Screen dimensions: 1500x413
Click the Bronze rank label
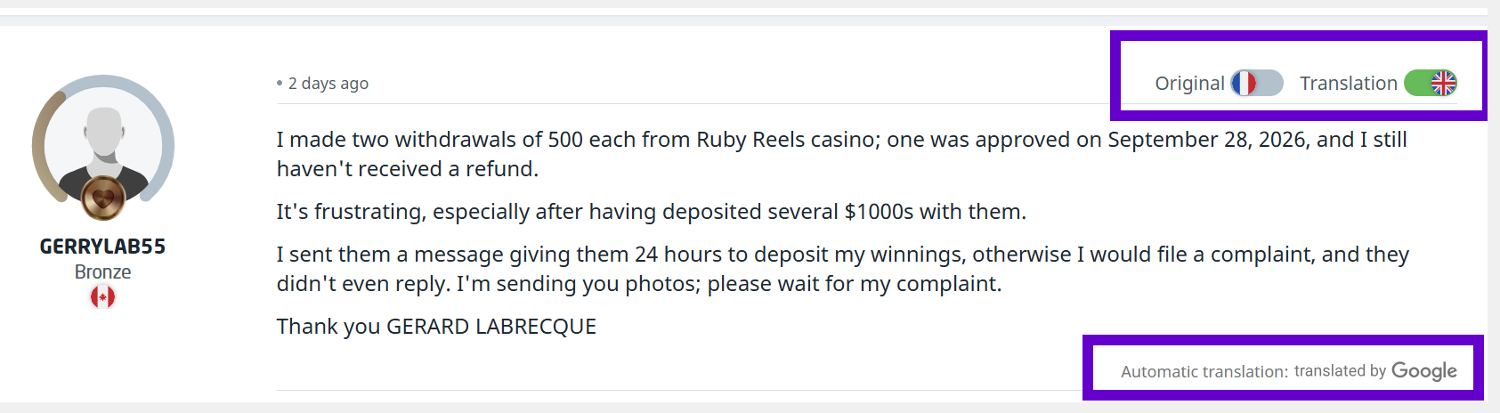tap(103, 272)
